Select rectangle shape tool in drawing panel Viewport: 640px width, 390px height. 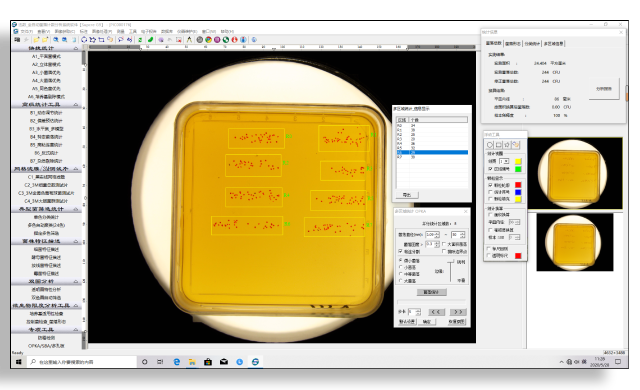[x=498, y=144]
